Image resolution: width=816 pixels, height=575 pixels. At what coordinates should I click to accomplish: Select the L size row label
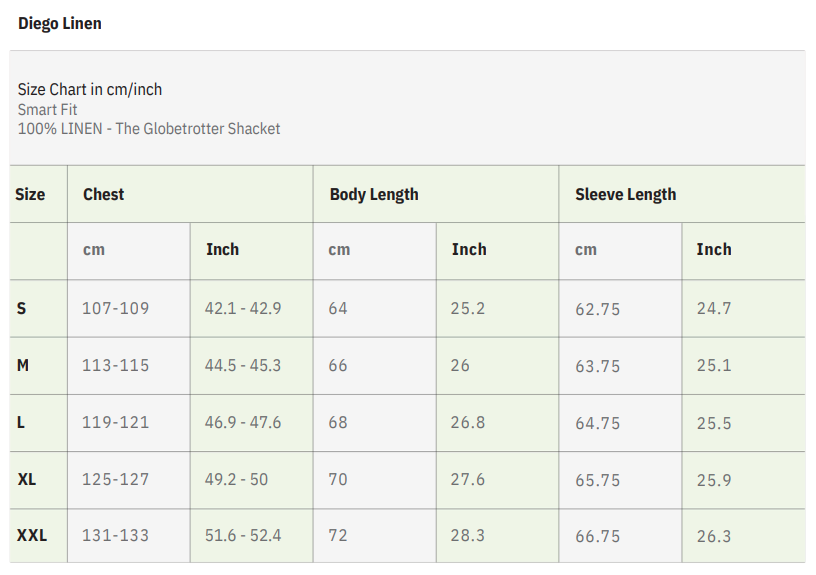point(21,422)
